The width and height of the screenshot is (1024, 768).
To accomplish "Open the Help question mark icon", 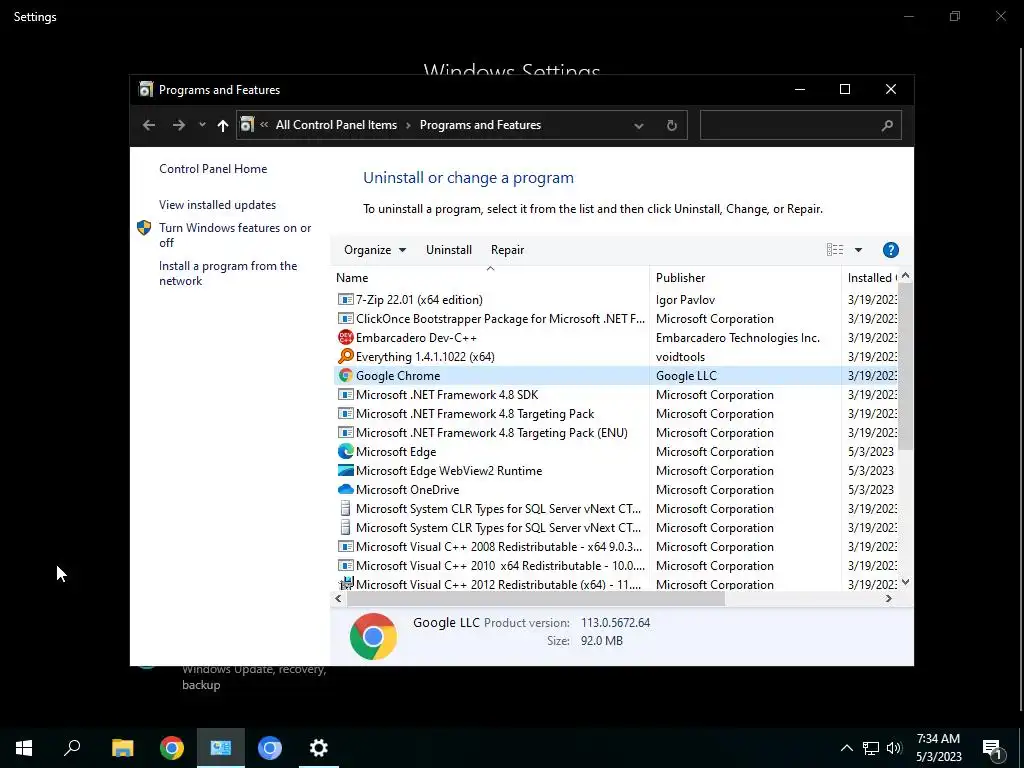I will point(891,250).
